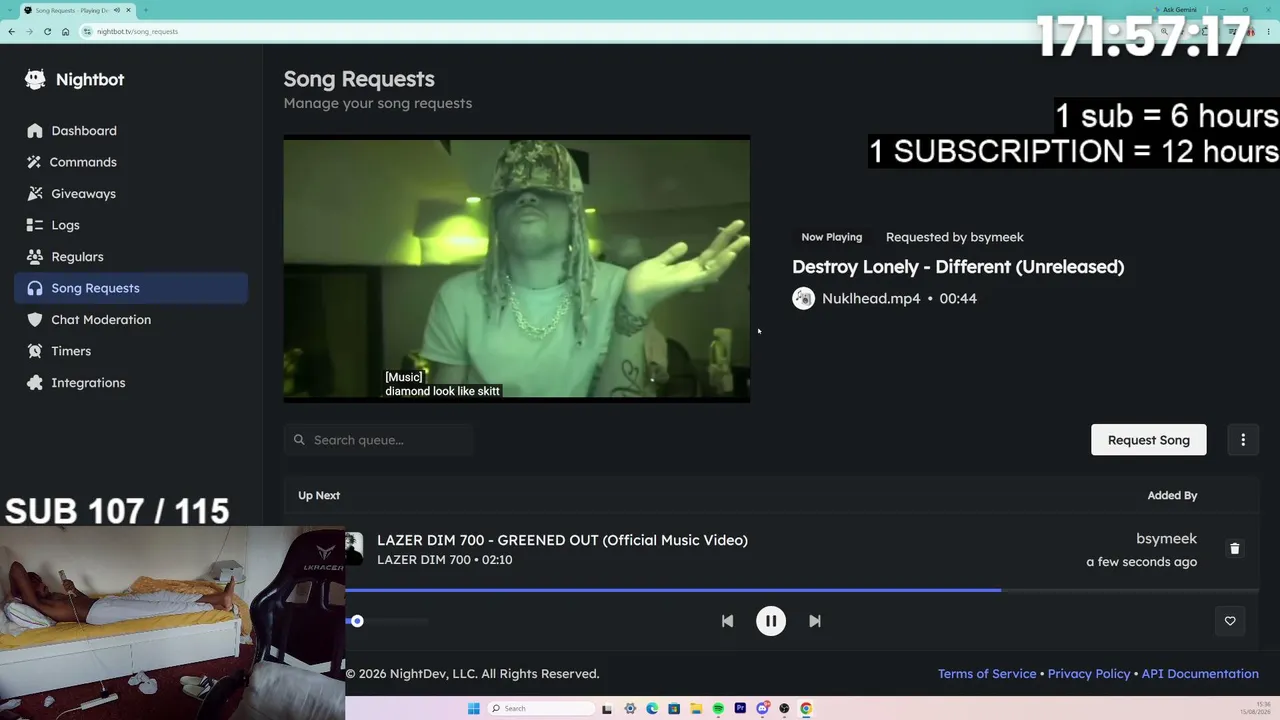Open Chat Moderation settings

point(131,320)
